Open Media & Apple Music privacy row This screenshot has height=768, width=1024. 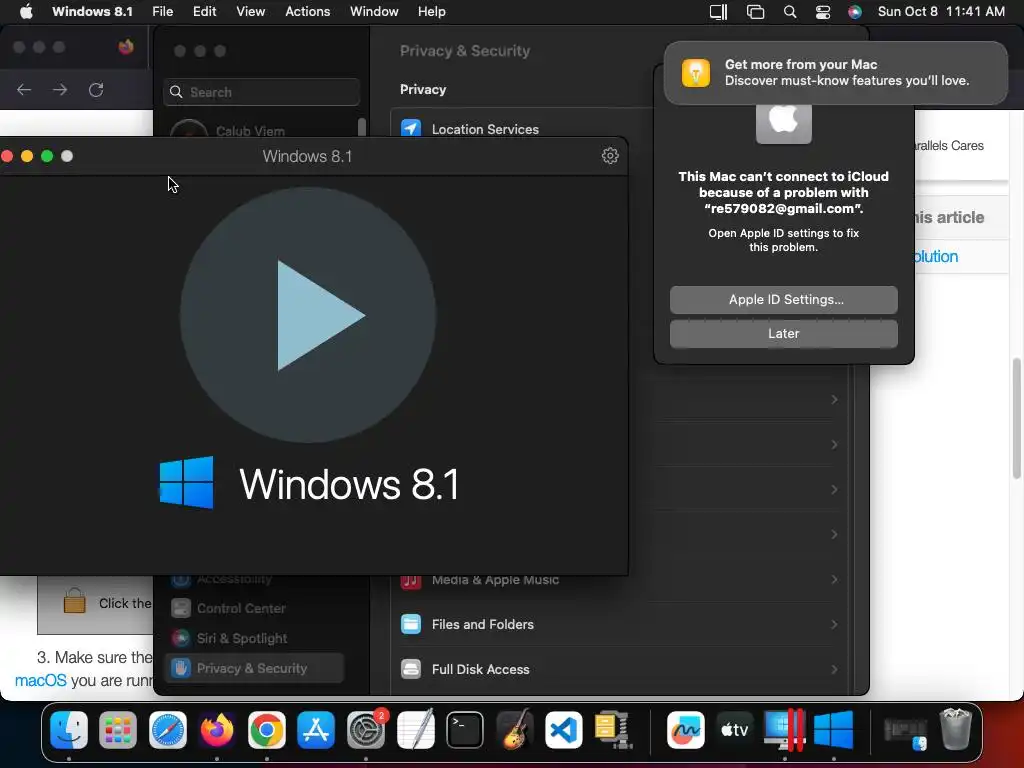coord(619,580)
